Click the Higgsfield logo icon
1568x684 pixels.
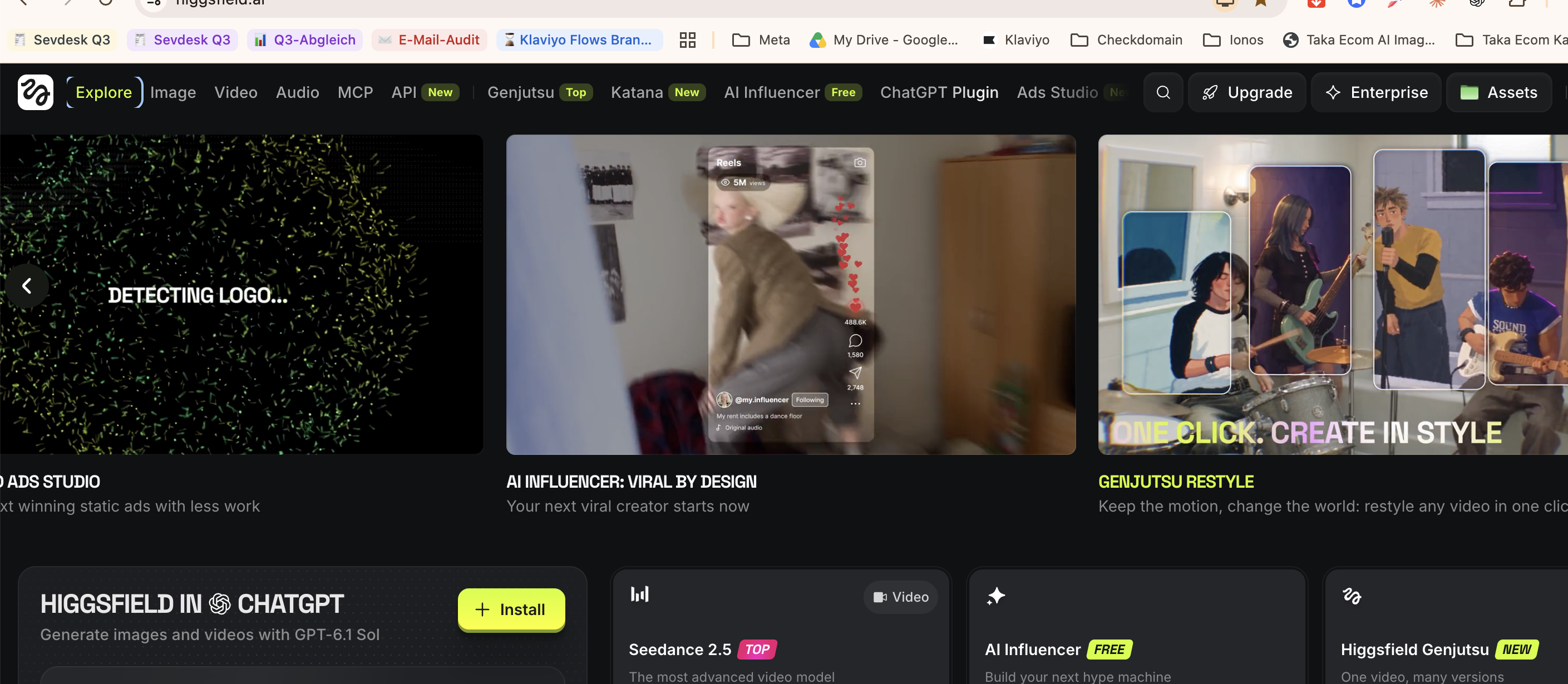(35, 92)
